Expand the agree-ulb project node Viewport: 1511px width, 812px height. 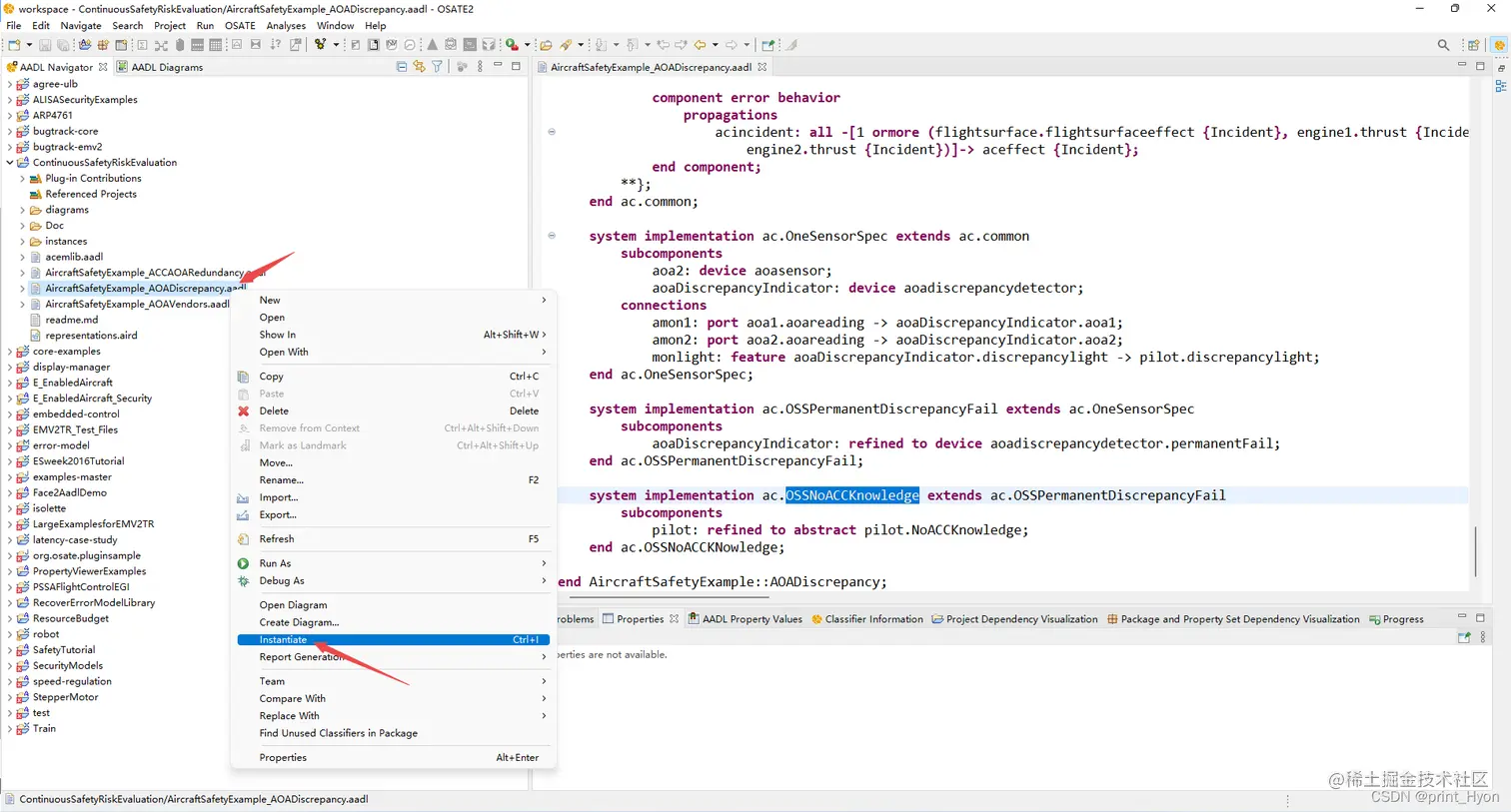pyautogui.click(x=10, y=84)
